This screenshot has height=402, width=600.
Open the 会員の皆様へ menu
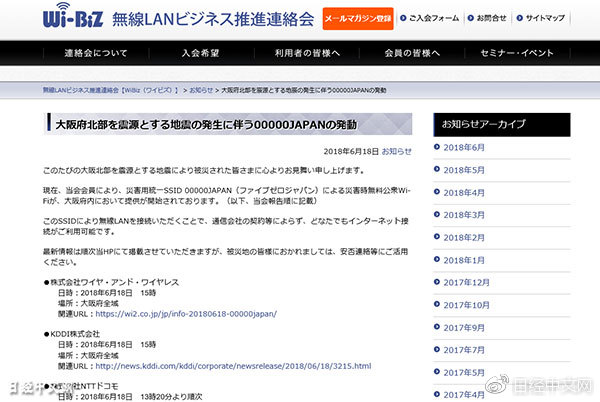click(412, 53)
